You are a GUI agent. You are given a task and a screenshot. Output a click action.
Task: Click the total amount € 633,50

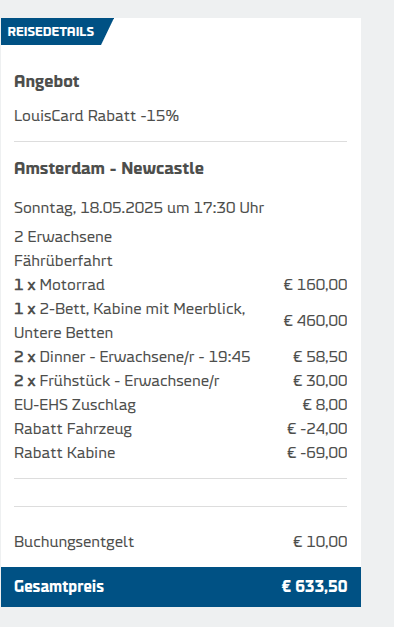314,587
